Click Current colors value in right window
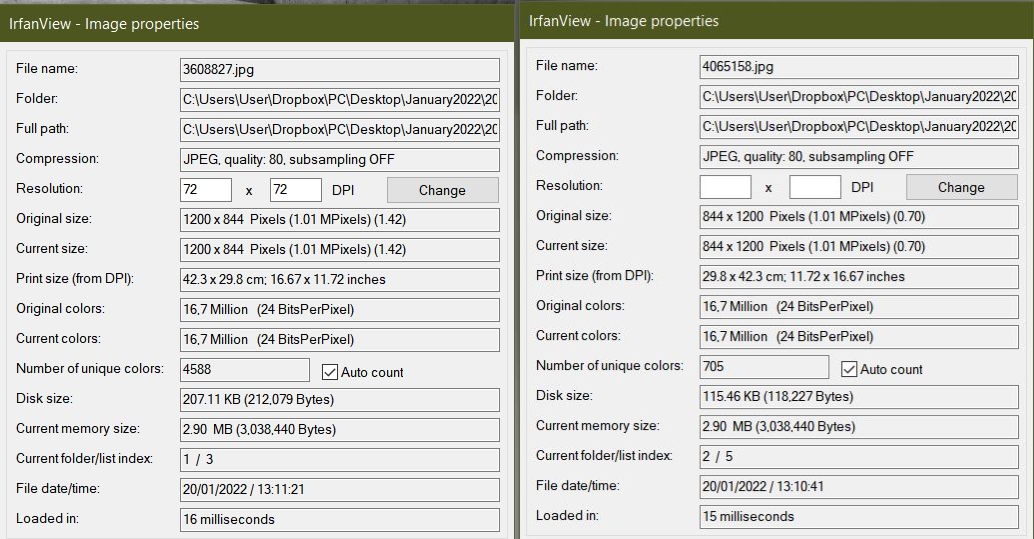Viewport: 1034px width, 539px height. pyautogui.click(x=859, y=337)
